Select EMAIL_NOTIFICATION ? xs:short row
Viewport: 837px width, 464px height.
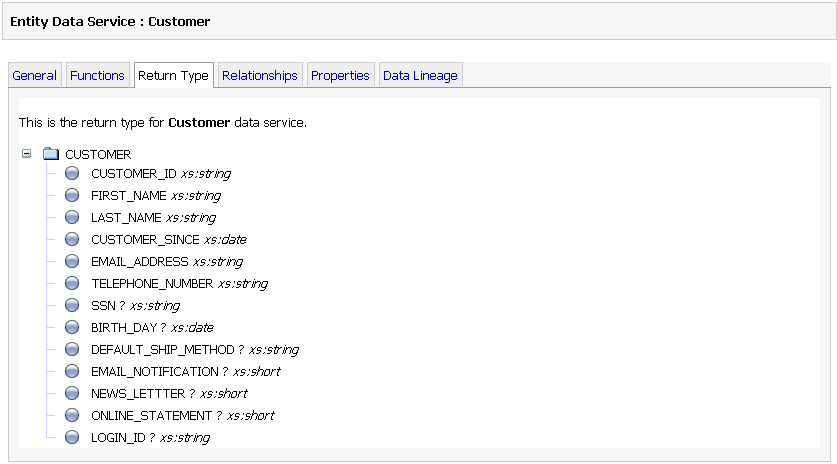186,371
